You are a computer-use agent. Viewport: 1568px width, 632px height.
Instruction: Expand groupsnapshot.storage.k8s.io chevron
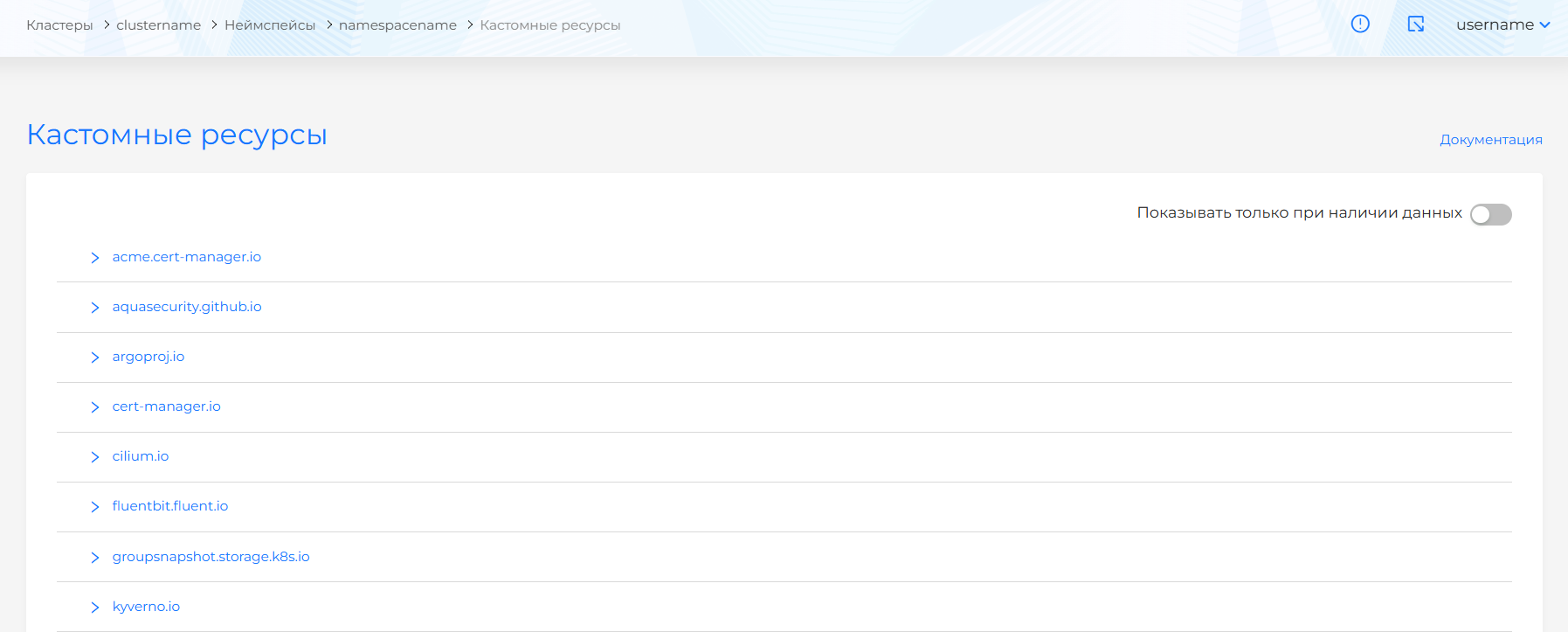click(95, 558)
